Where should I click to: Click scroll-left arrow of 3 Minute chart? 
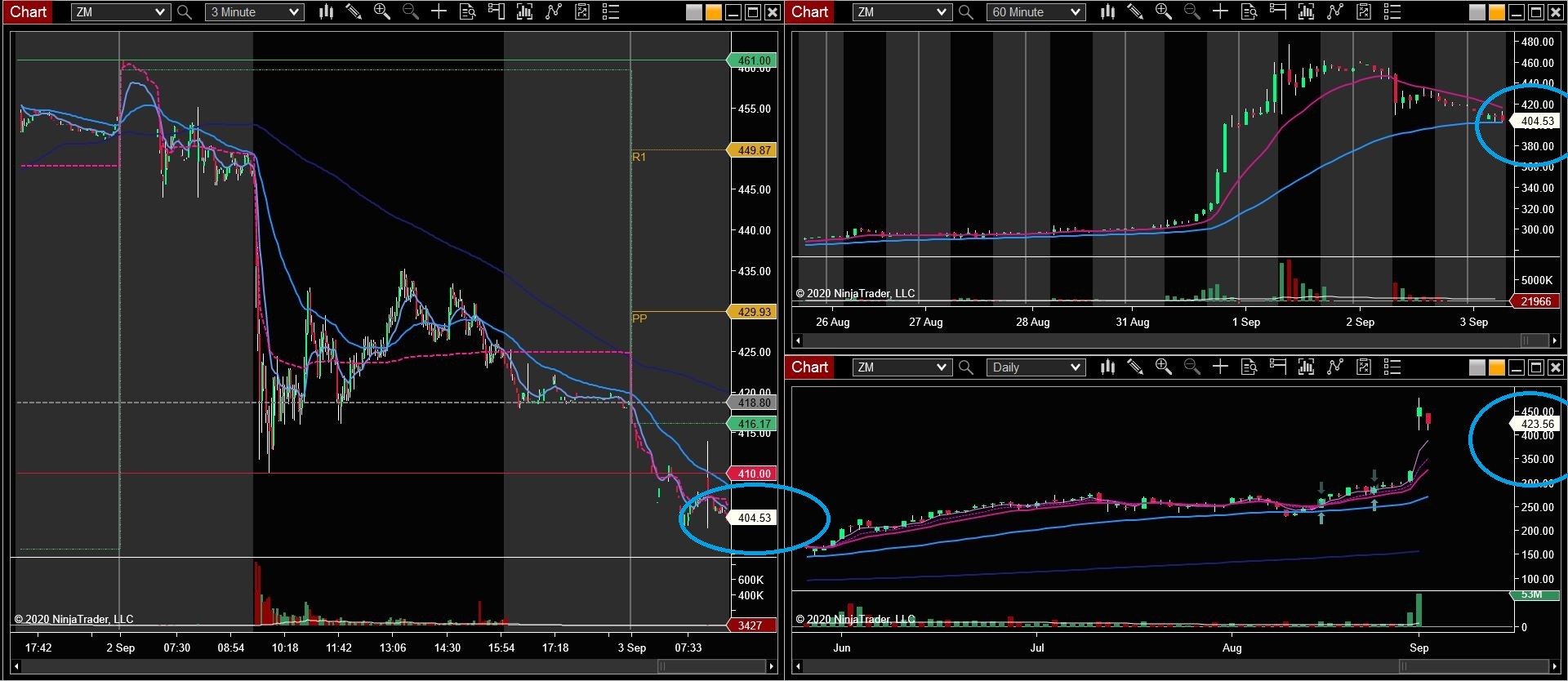pyautogui.click(x=16, y=666)
